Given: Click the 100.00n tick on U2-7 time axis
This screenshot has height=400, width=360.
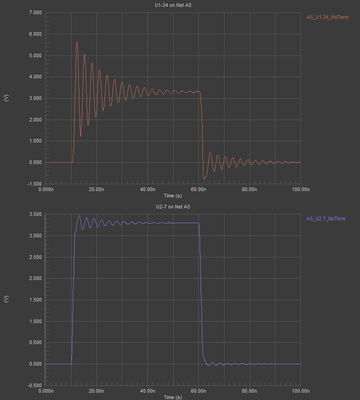Looking at the screenshot, I should click(x=300, y=391).
